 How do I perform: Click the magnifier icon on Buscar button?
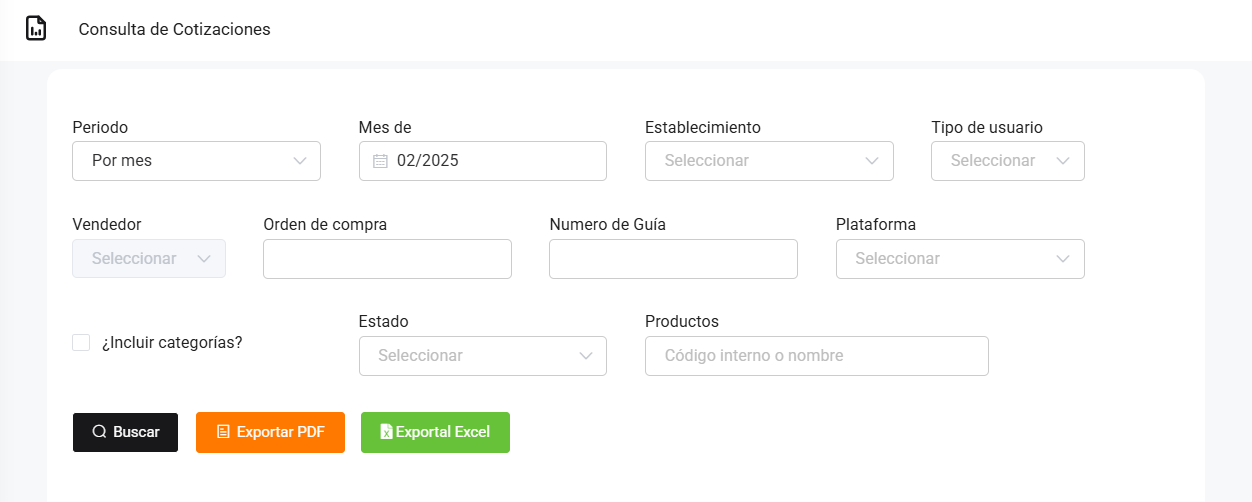point(99,432)
